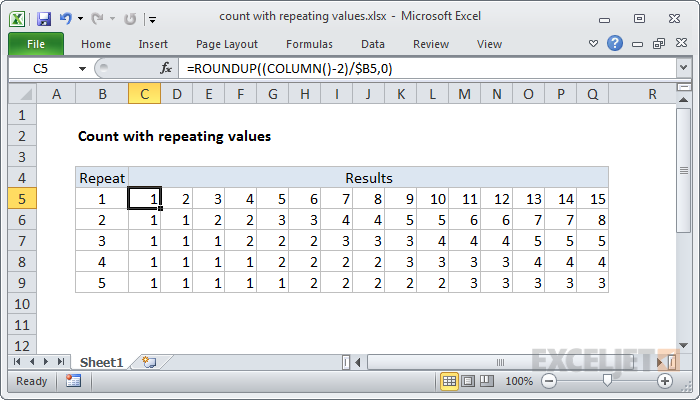Open the Name Box dropdown arrow

pyautogui.click(x=82, y=69)
